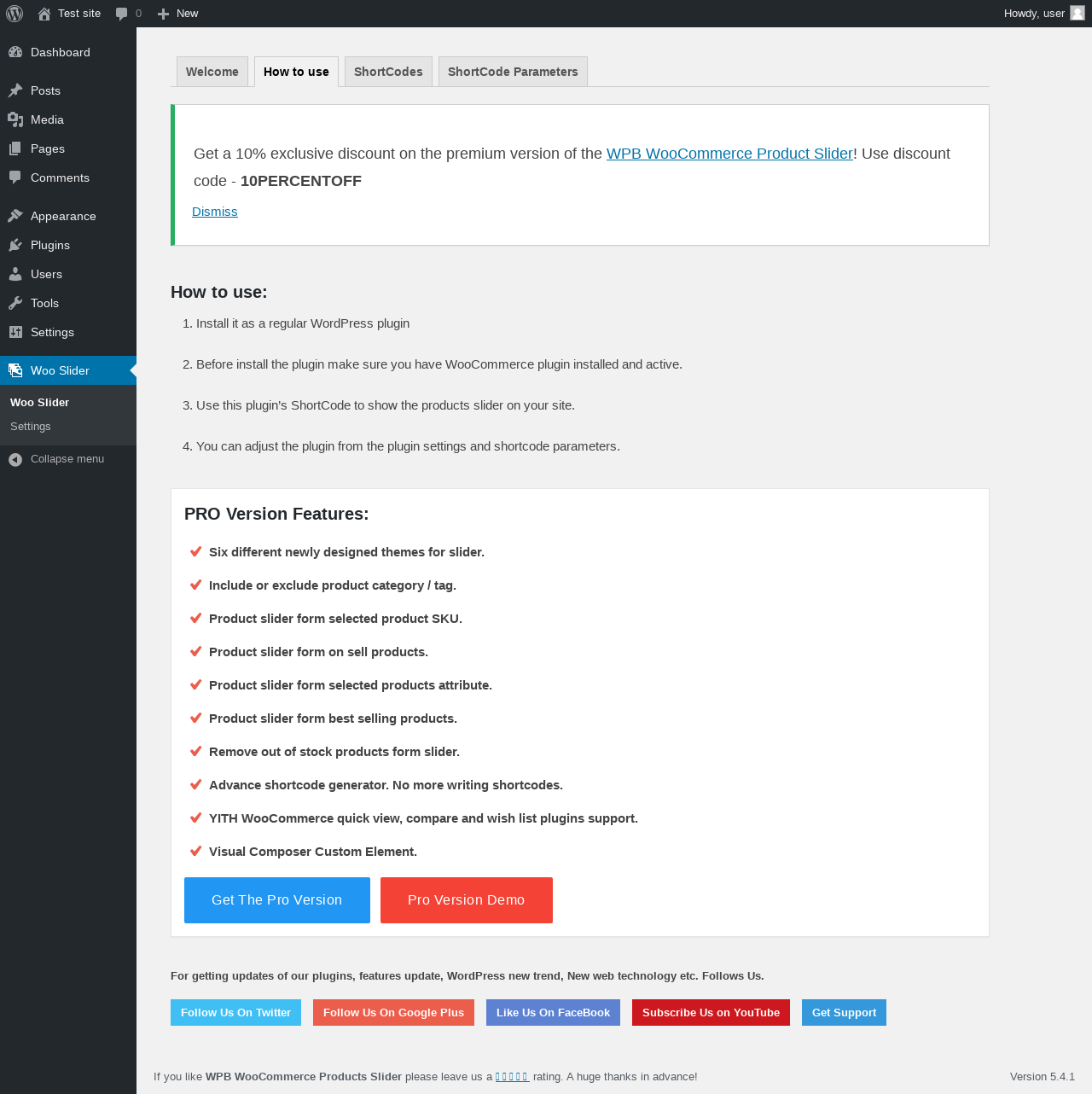This screenshot has height=1094, width=1092.
Task: Open the ShortCodes tab
Action: (388, 72)
